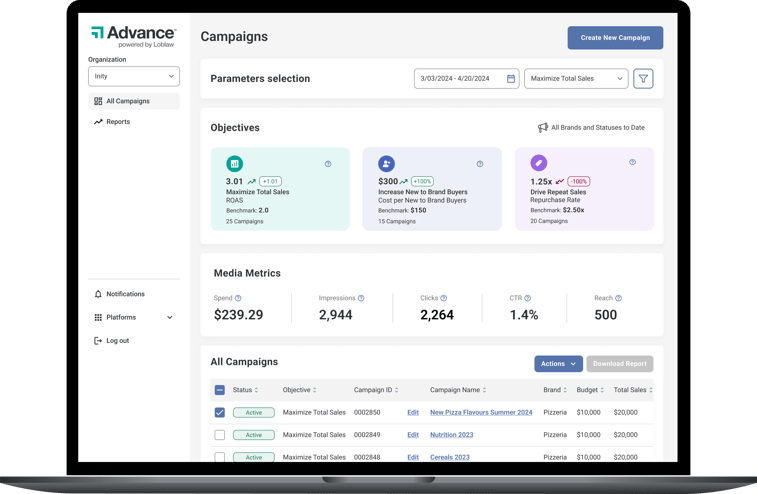Screen dimensions: 757x494
Task: Click the Active status badge of campaign 0002849
Action: tap(253, 435)
